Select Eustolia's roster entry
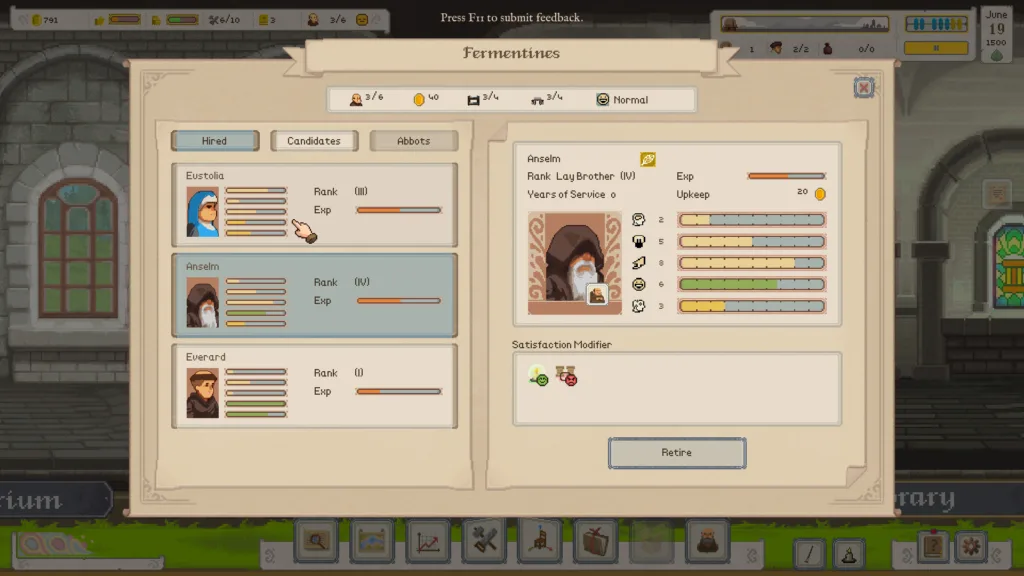Viewport: 1024px width, 576px height. [x=314, y=205]
